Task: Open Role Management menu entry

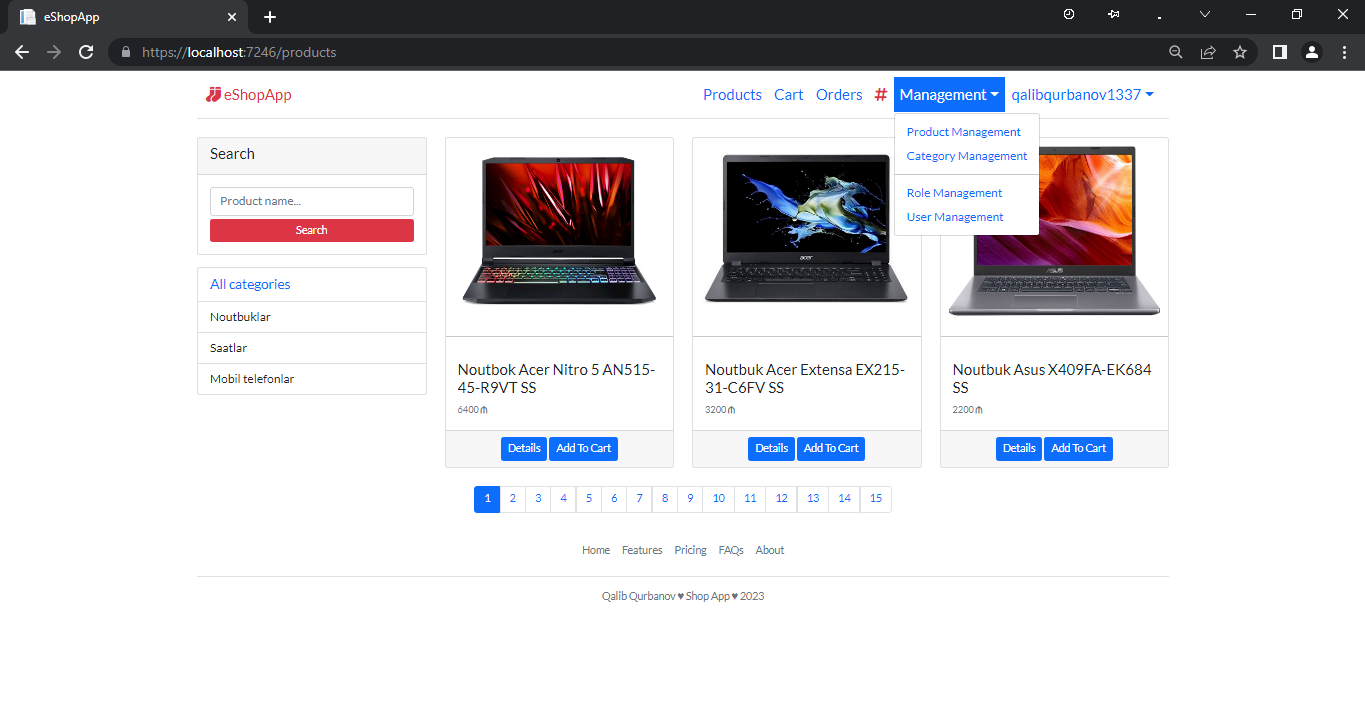Action: point(954,193)
